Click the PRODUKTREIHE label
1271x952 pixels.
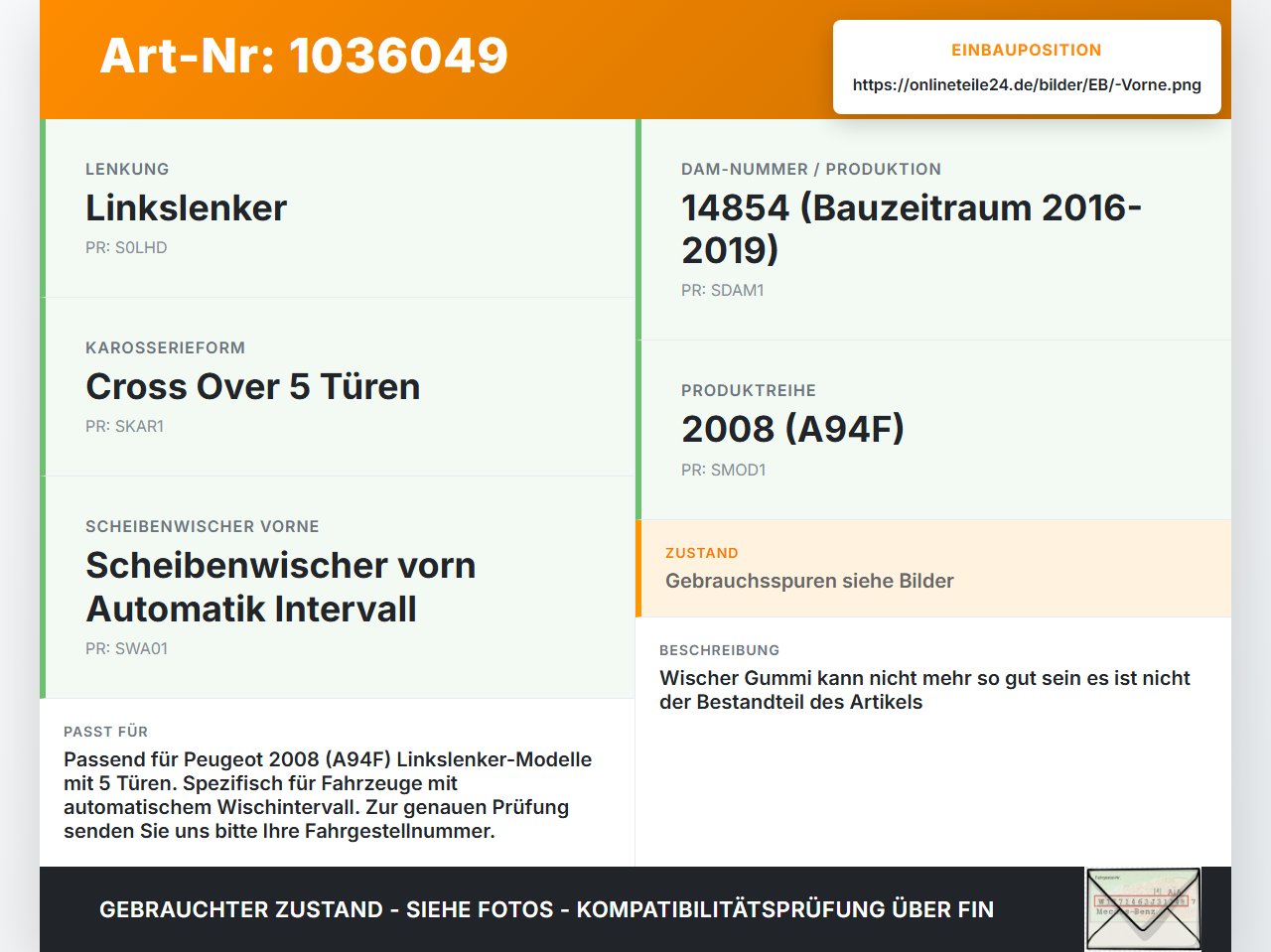[749, 390]
